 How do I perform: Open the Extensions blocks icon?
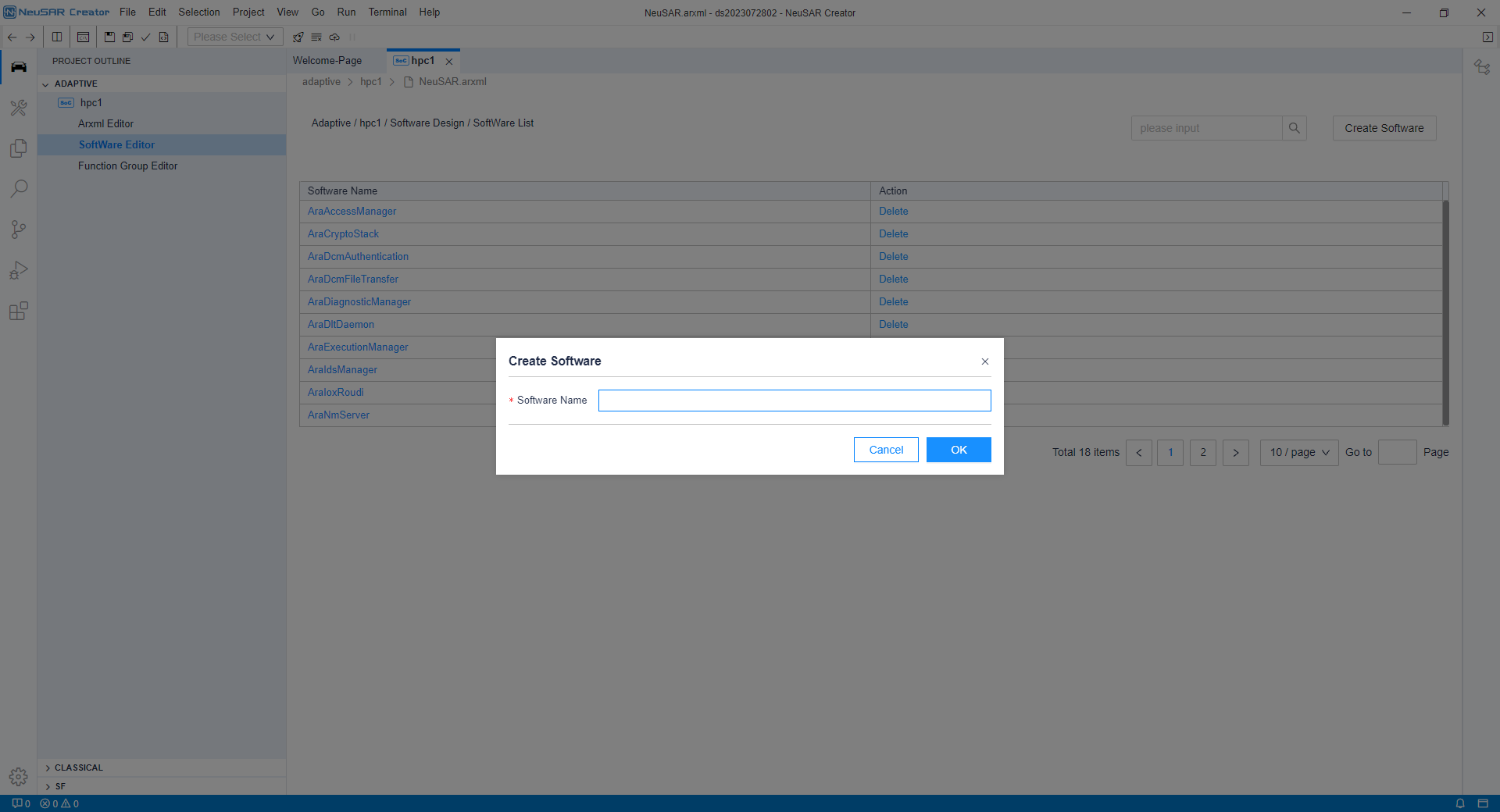(x=19, y=312)
